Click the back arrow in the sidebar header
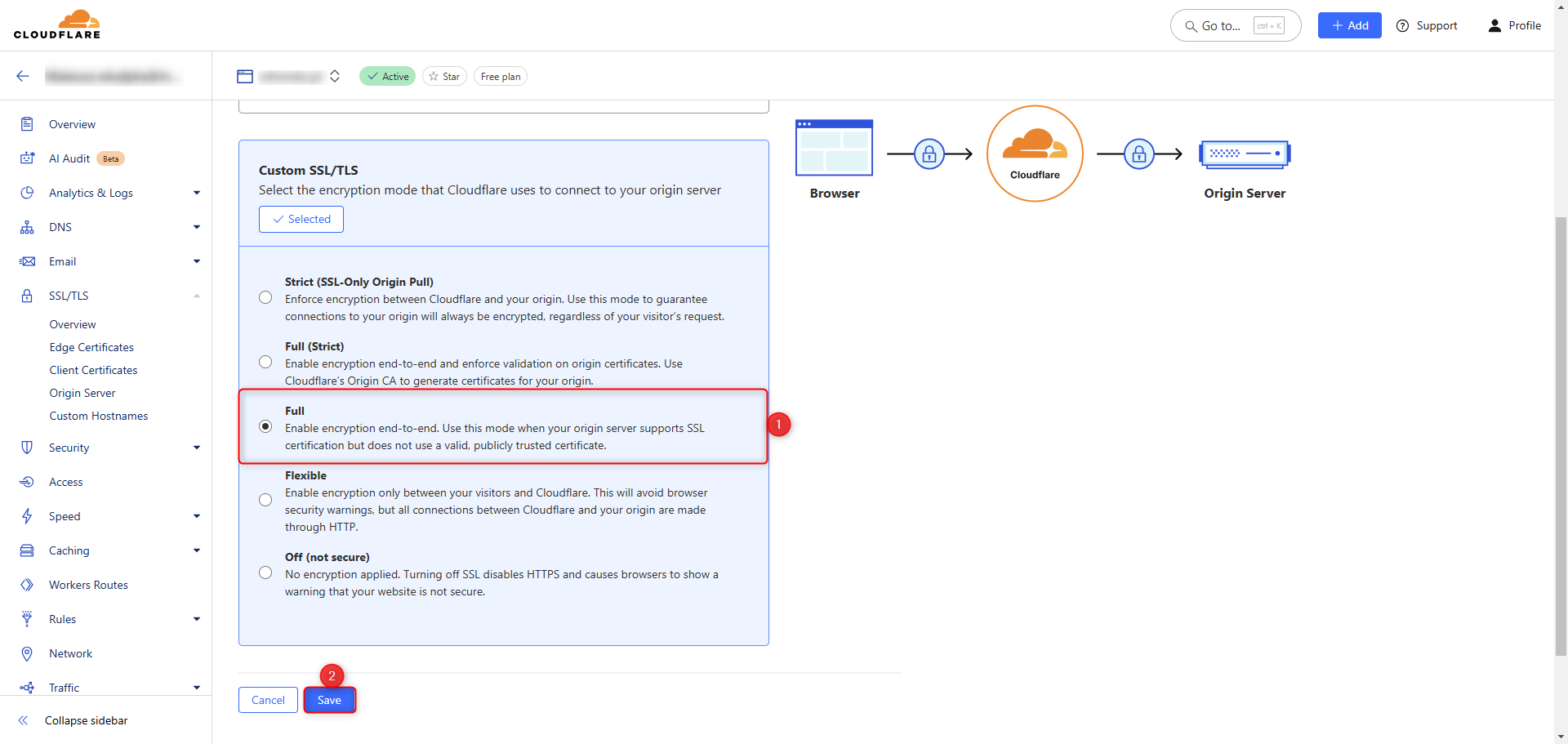The width and height of the screenshot is (1568, 744). 23,76
